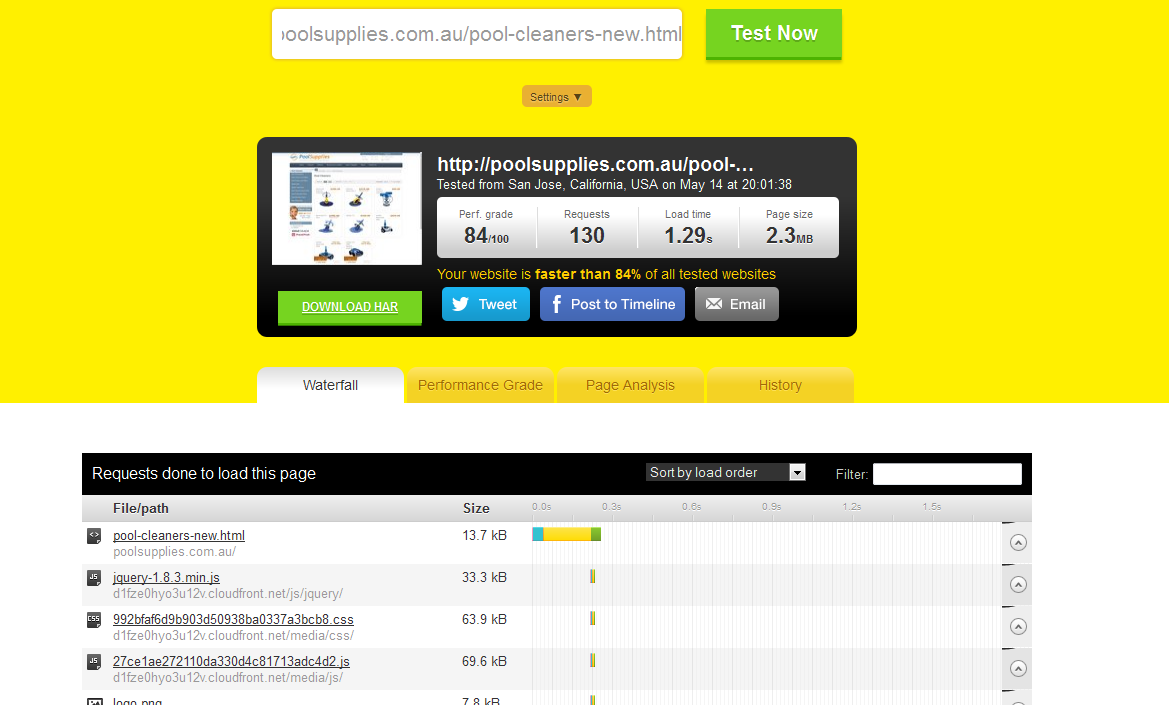Open the Sort by load order dropdown
The image size is (1169, 705).
click(x=725, y=473)
